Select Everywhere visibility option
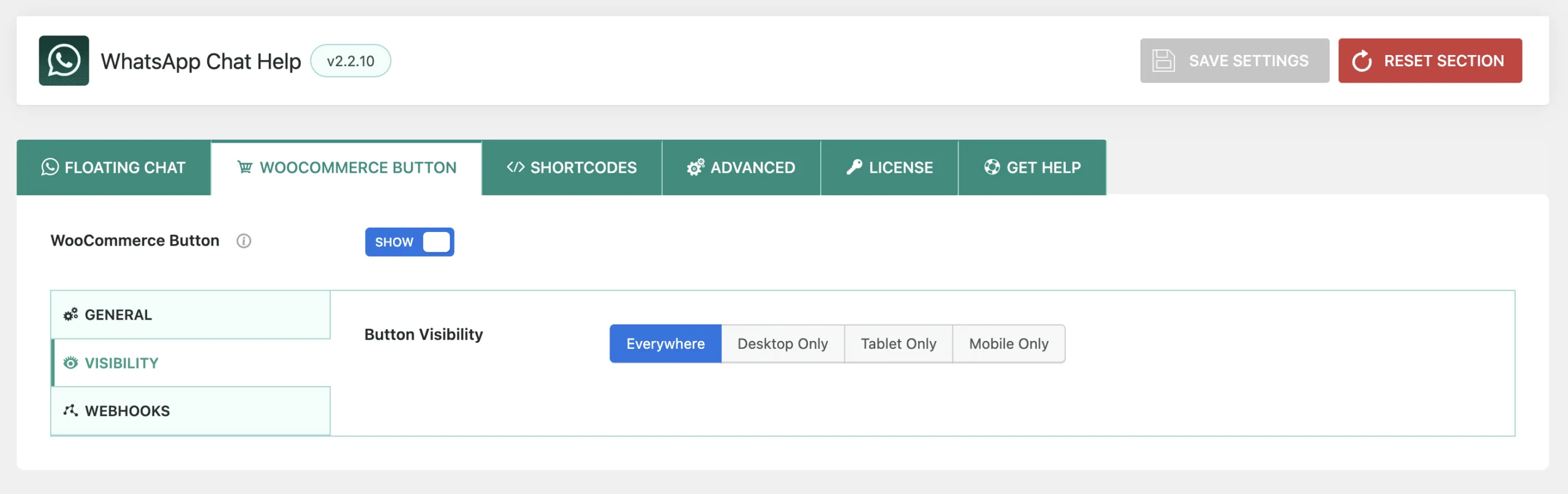The width and height of the screenshot is (1568, 494). [665, 344]
